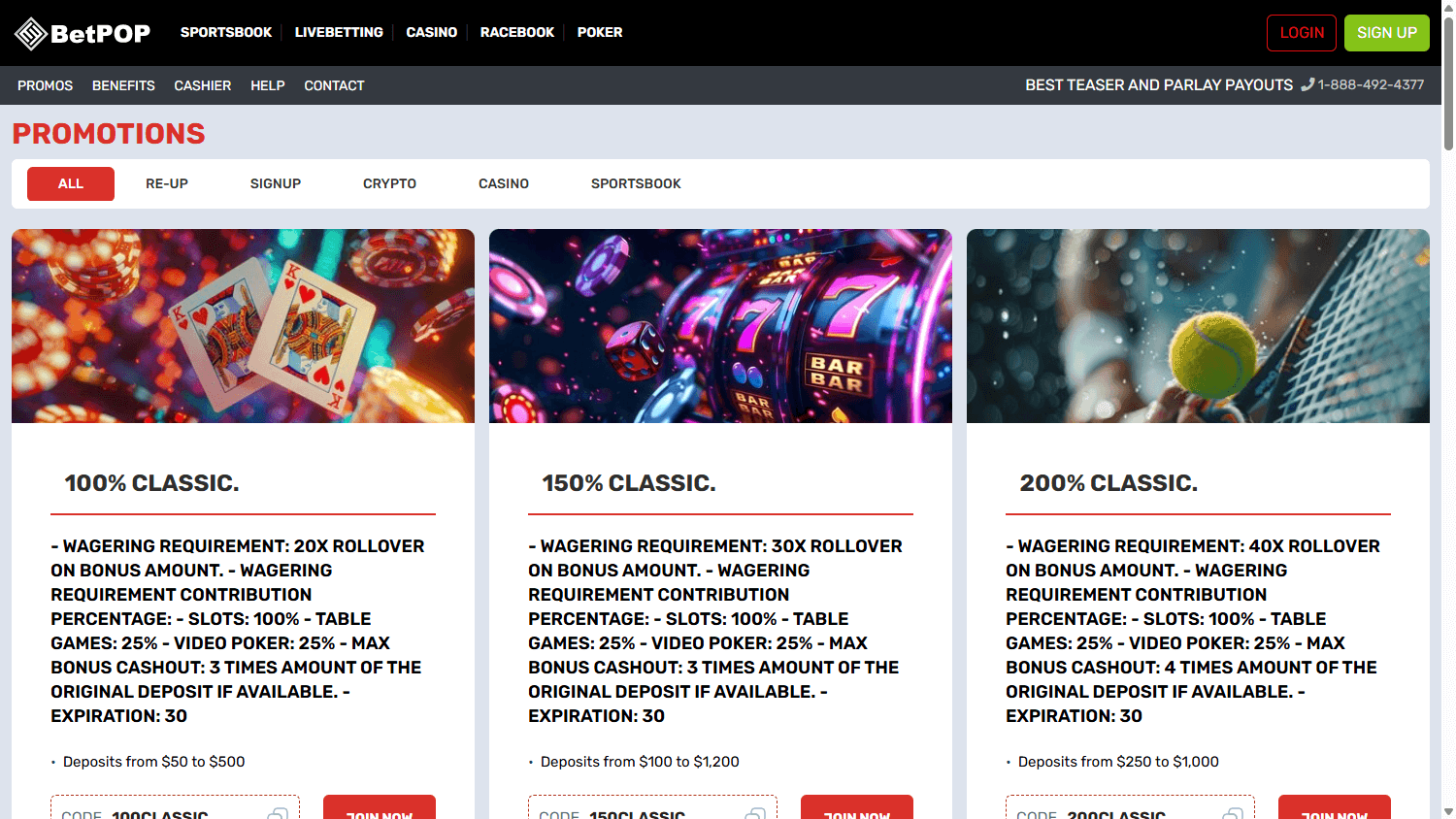1456x819 pixels.
Task: Join now for the 150% Classic bonus
Action: coord(856,809)
